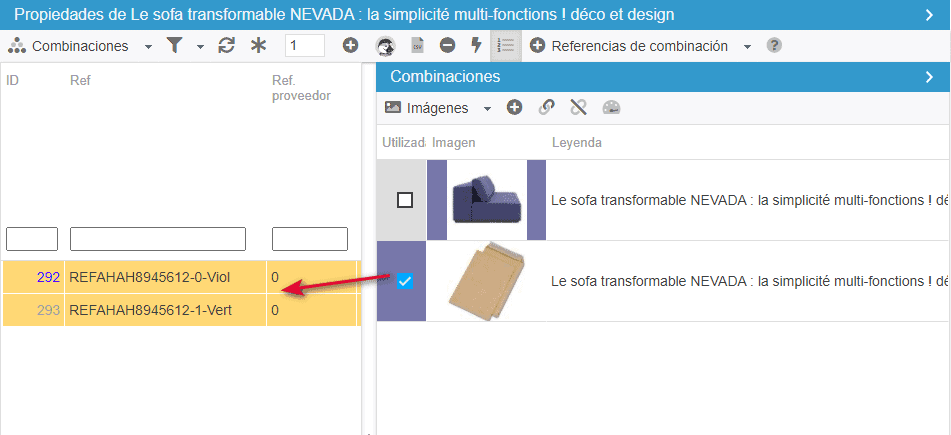Image resolution: width=951 pixels, height=435 pixels.
Task: Toggle the list view toolbar button
Action: tap(507, 46)
